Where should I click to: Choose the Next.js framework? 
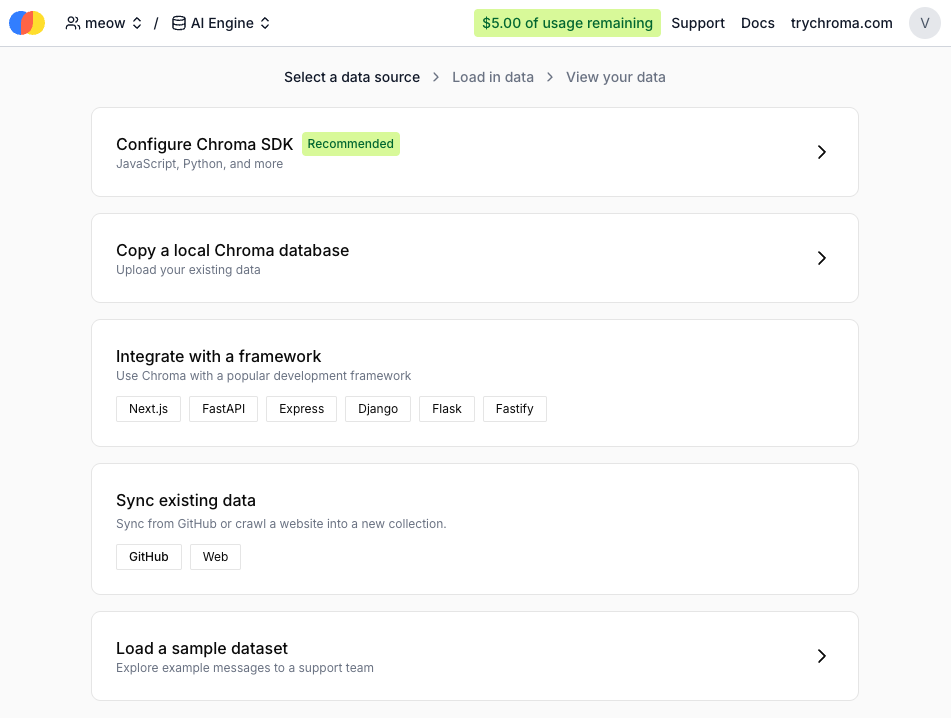point(148,409)
